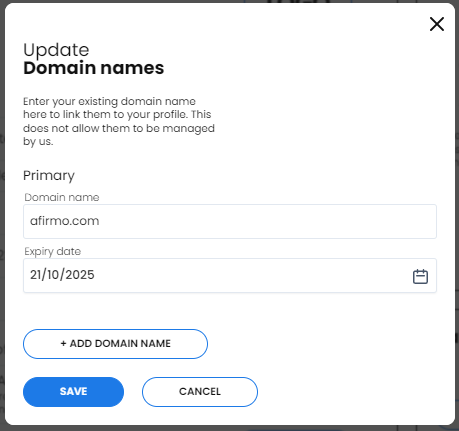Save the domain name changes
This screenshot has width=459, height=431.
pyautogui.click(x=73, y=392)
